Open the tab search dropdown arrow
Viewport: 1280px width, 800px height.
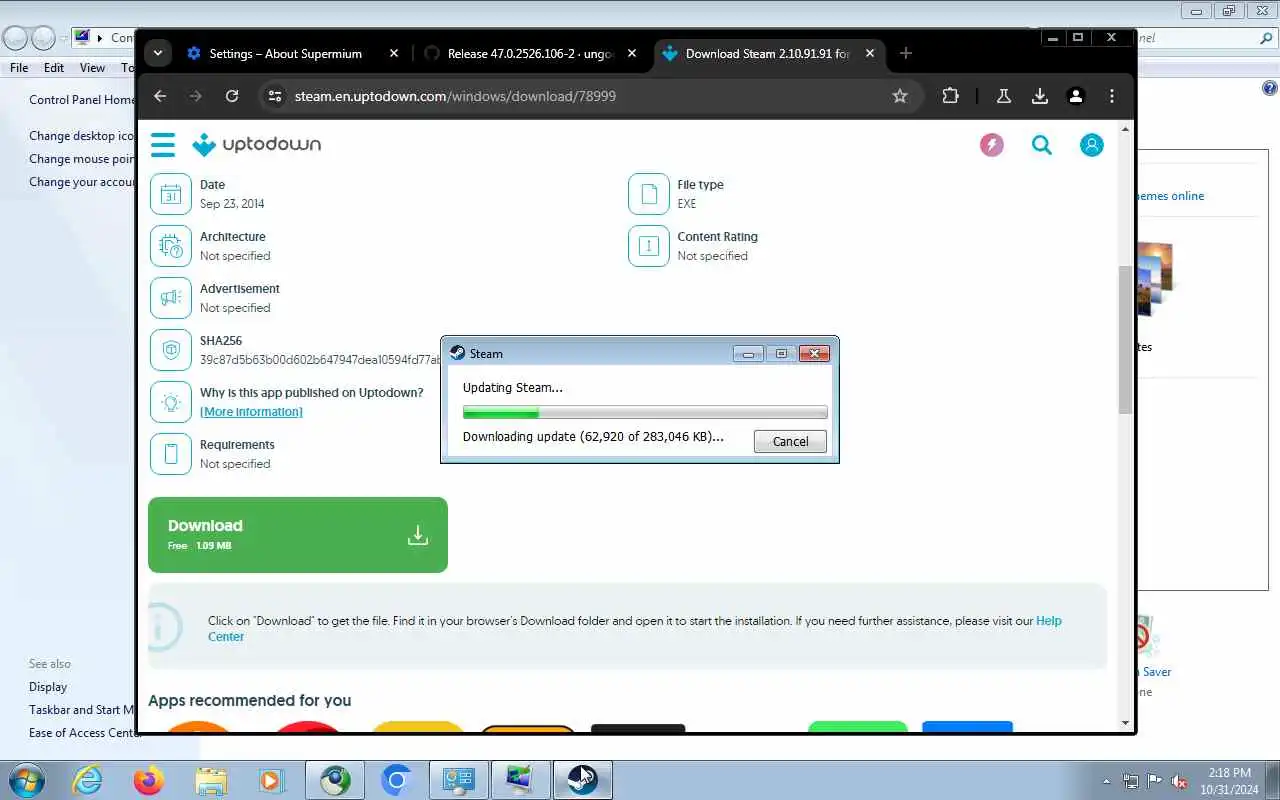coord(157,54)
